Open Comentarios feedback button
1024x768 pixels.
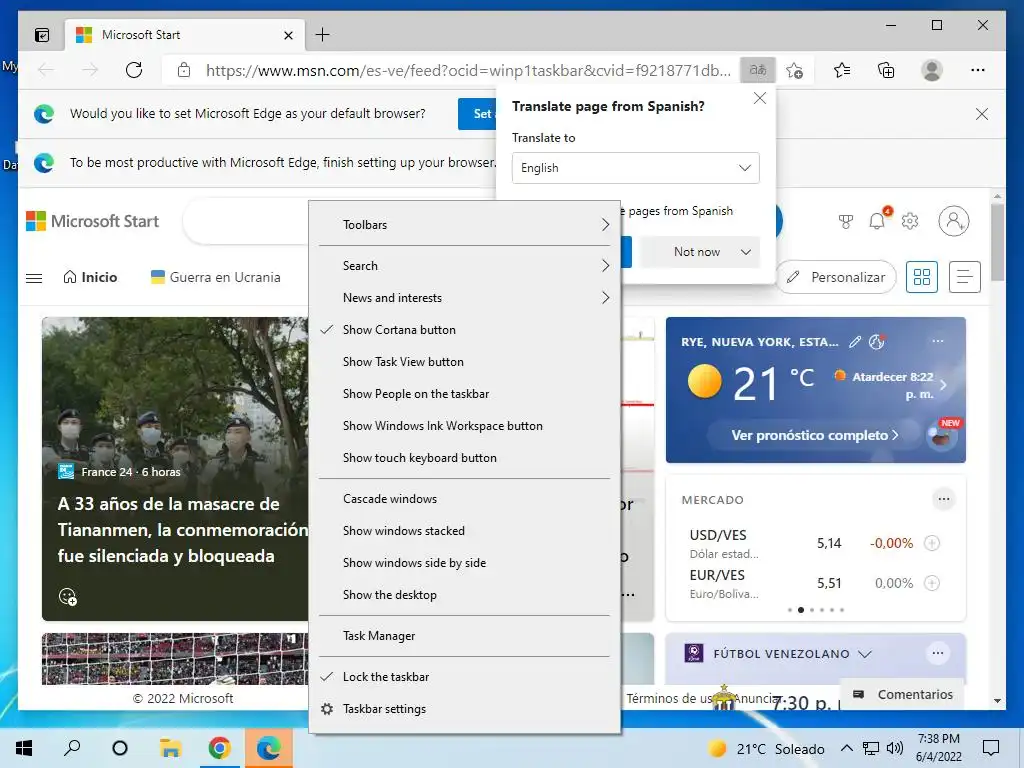pos(903,694)
